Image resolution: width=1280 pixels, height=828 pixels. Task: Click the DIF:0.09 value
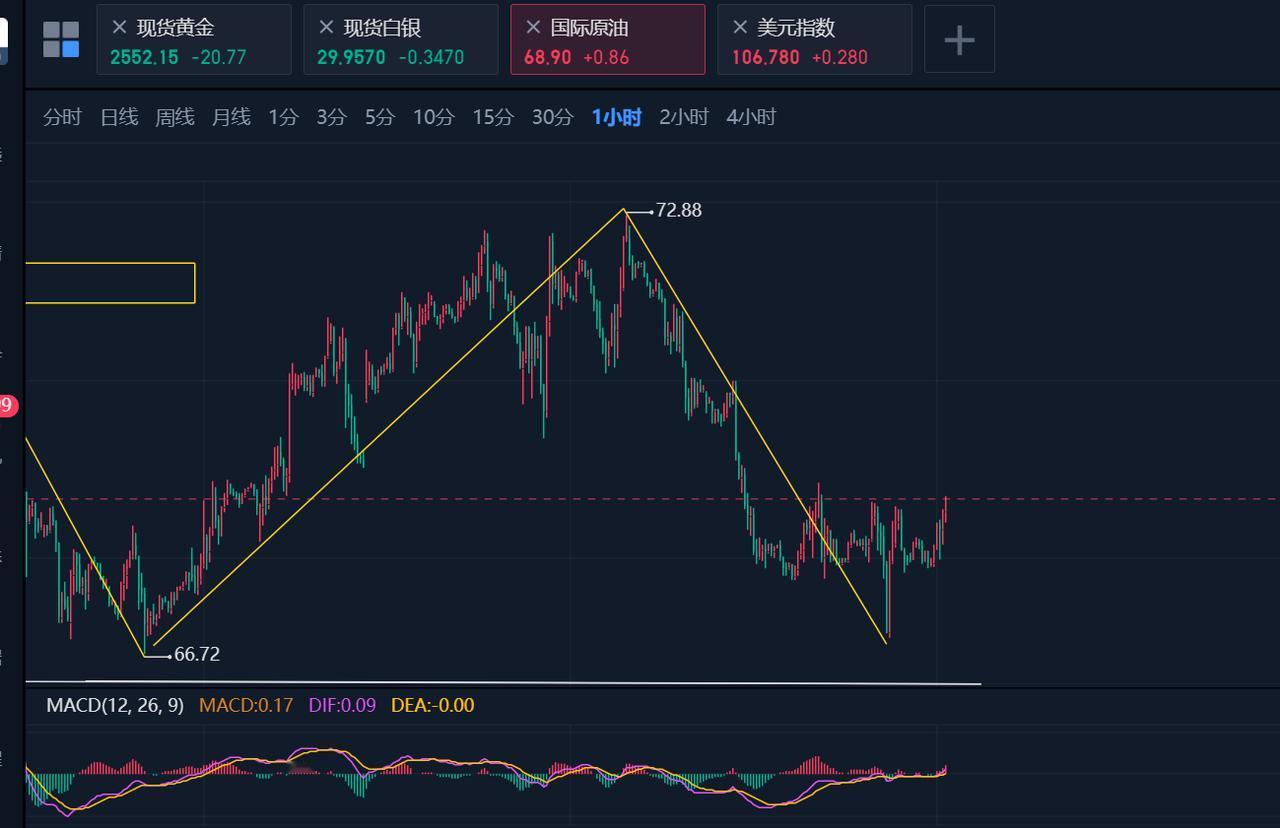coord(342,705)
